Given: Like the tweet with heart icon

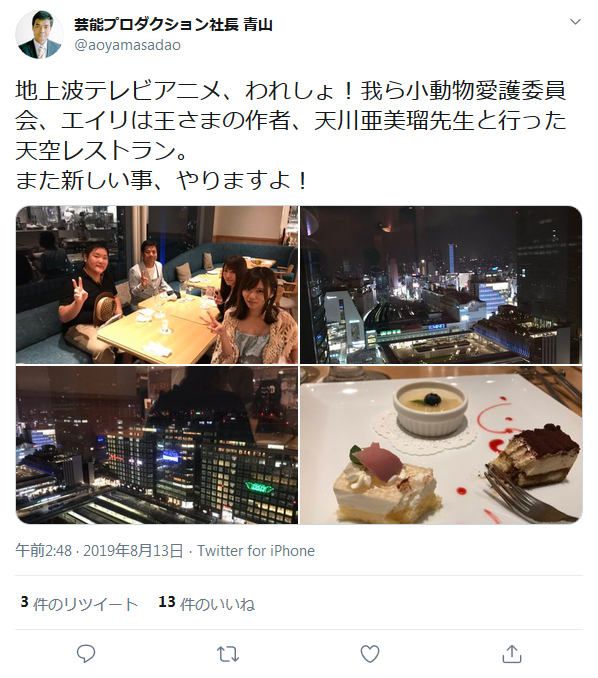Looking at the screenshot, I should tap(370, 654).
